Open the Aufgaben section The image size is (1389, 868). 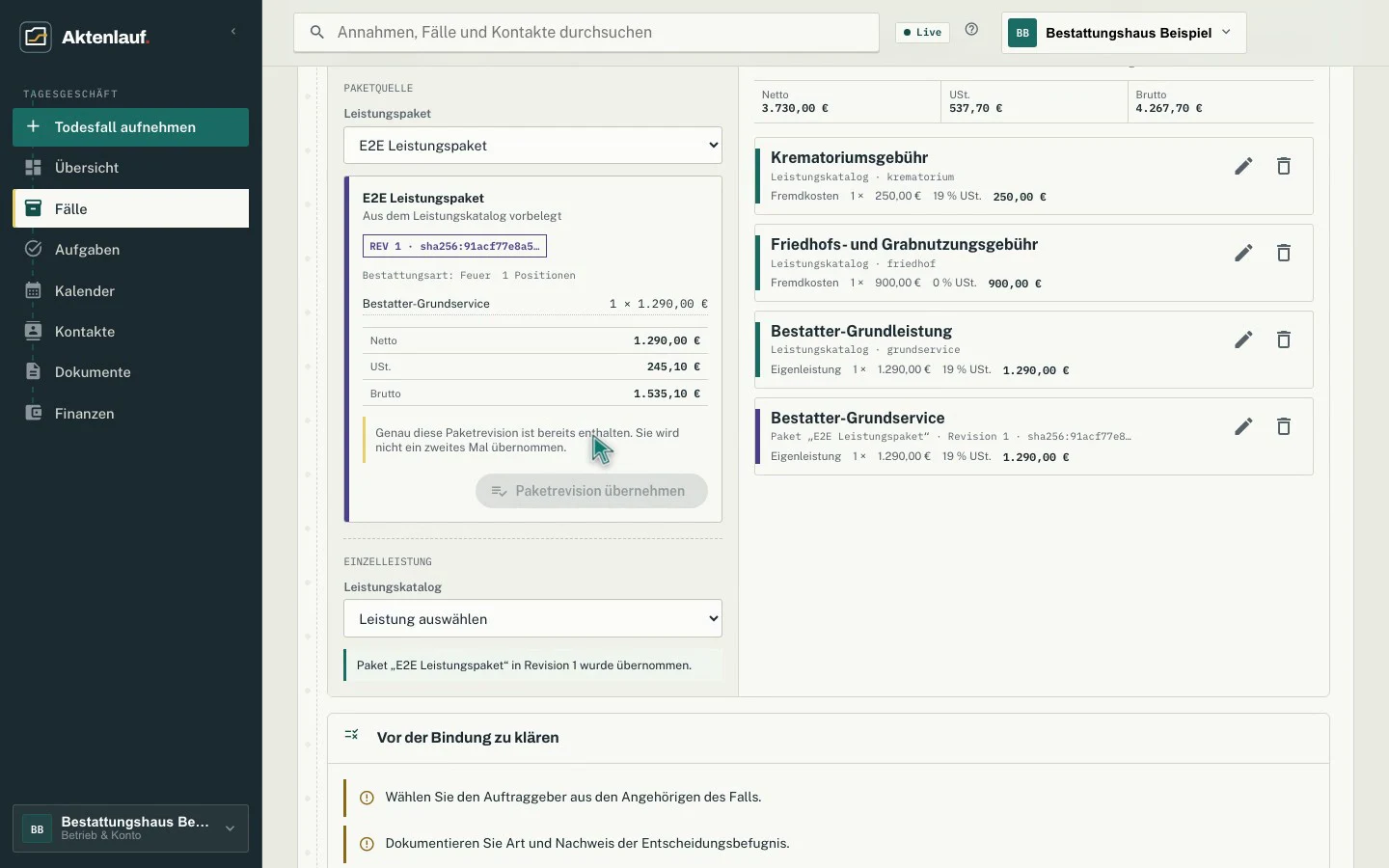[130, 250]
